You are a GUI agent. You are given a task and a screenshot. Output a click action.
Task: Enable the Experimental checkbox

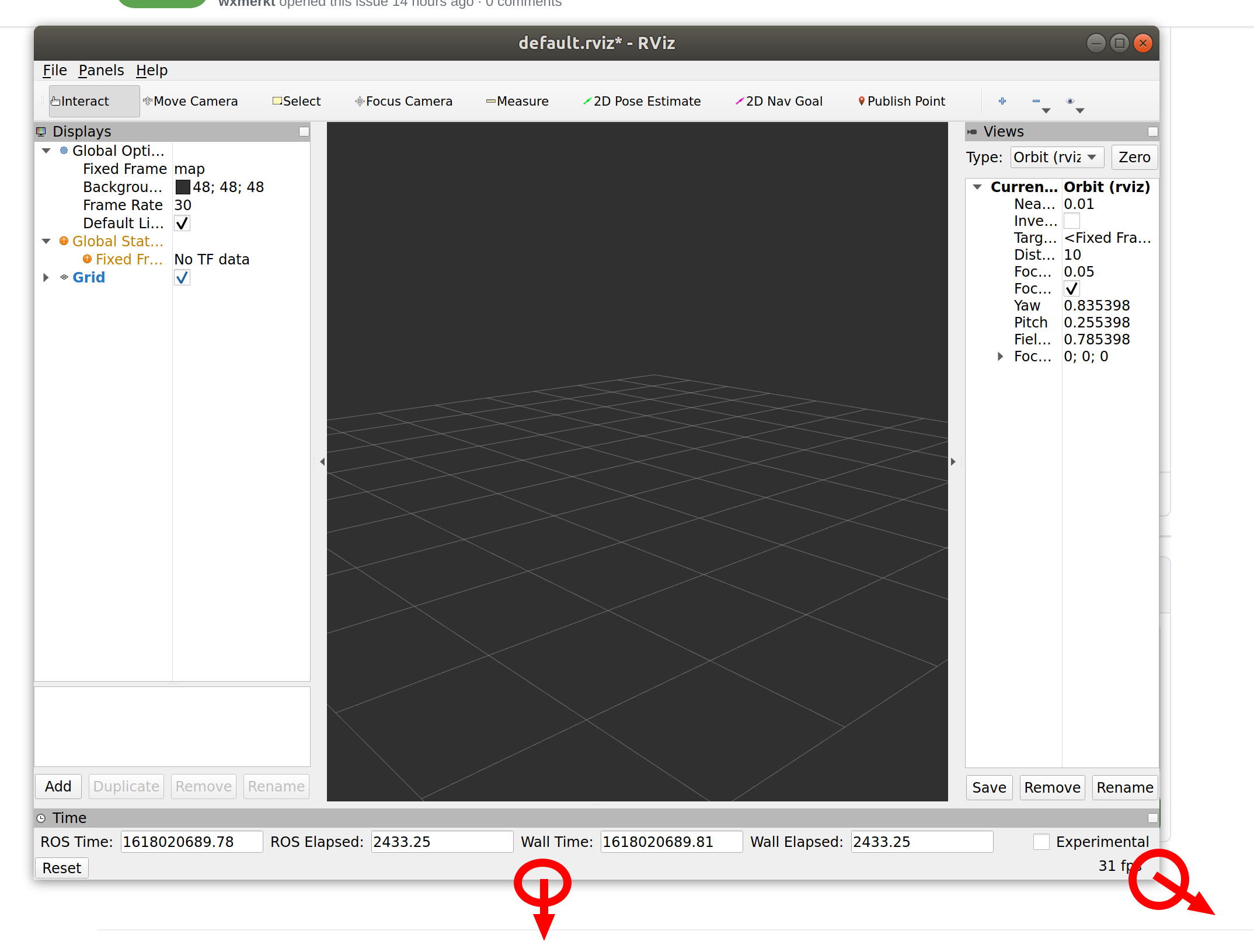click(x=1041, y=842)
